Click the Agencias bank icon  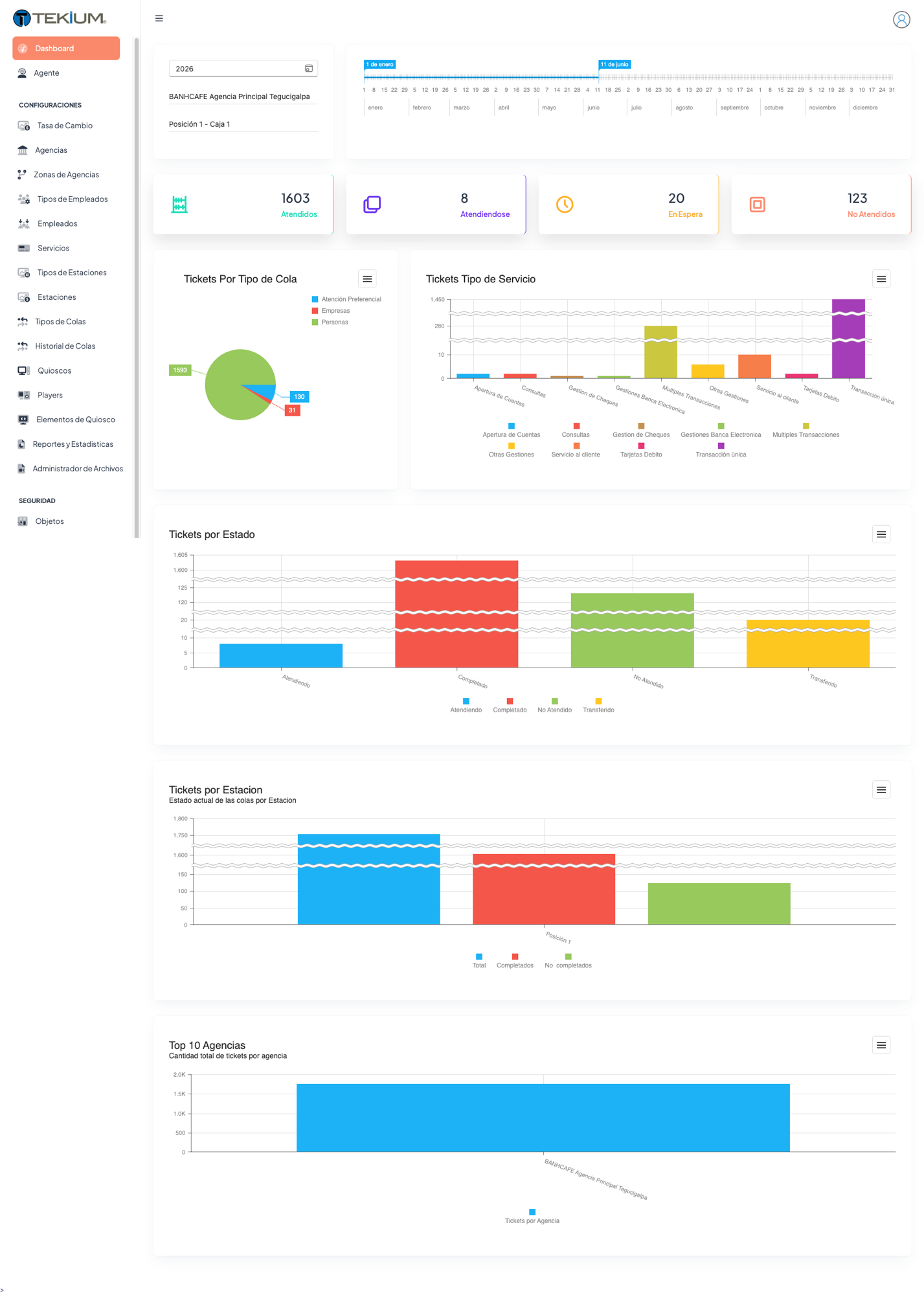pos(23,150)
